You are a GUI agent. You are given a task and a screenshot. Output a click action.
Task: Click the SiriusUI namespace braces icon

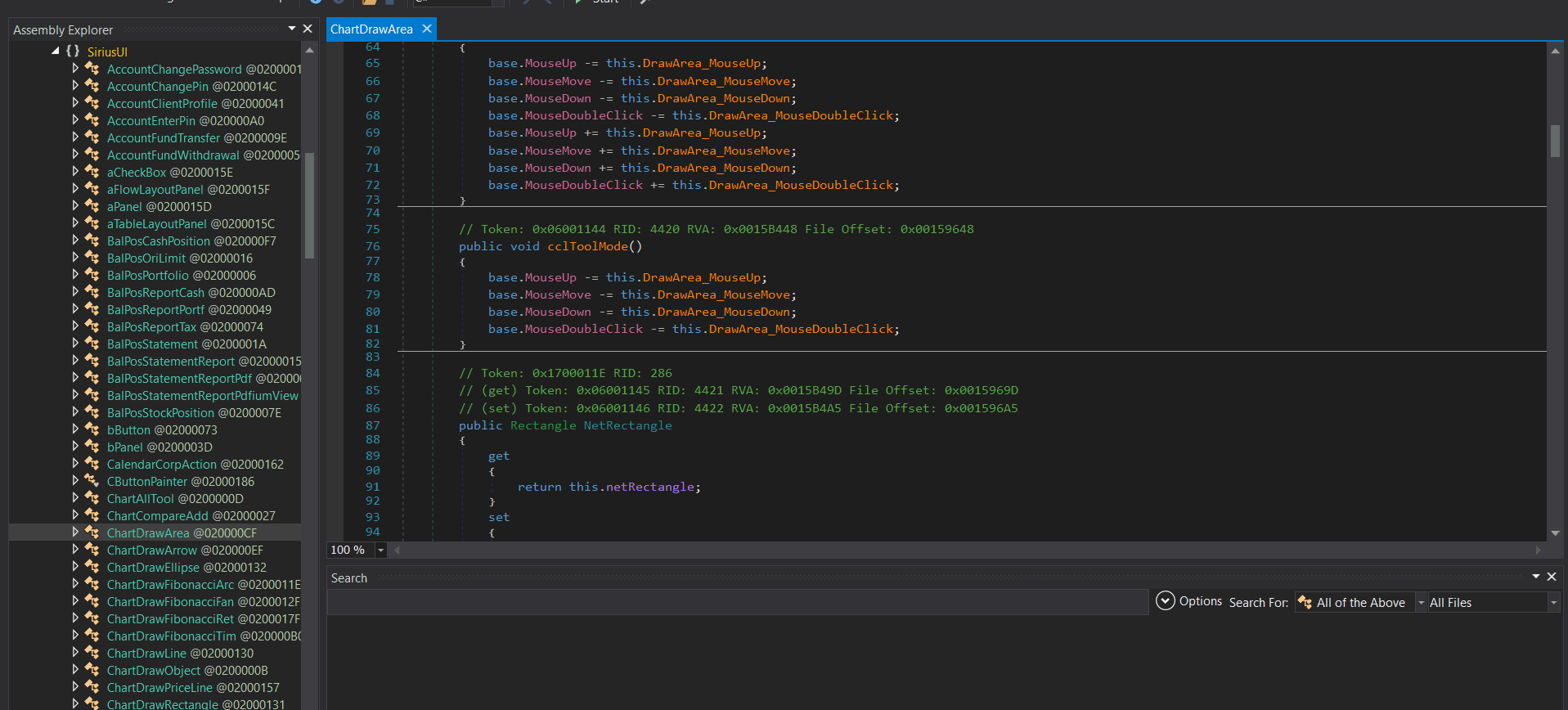[73, 51]
